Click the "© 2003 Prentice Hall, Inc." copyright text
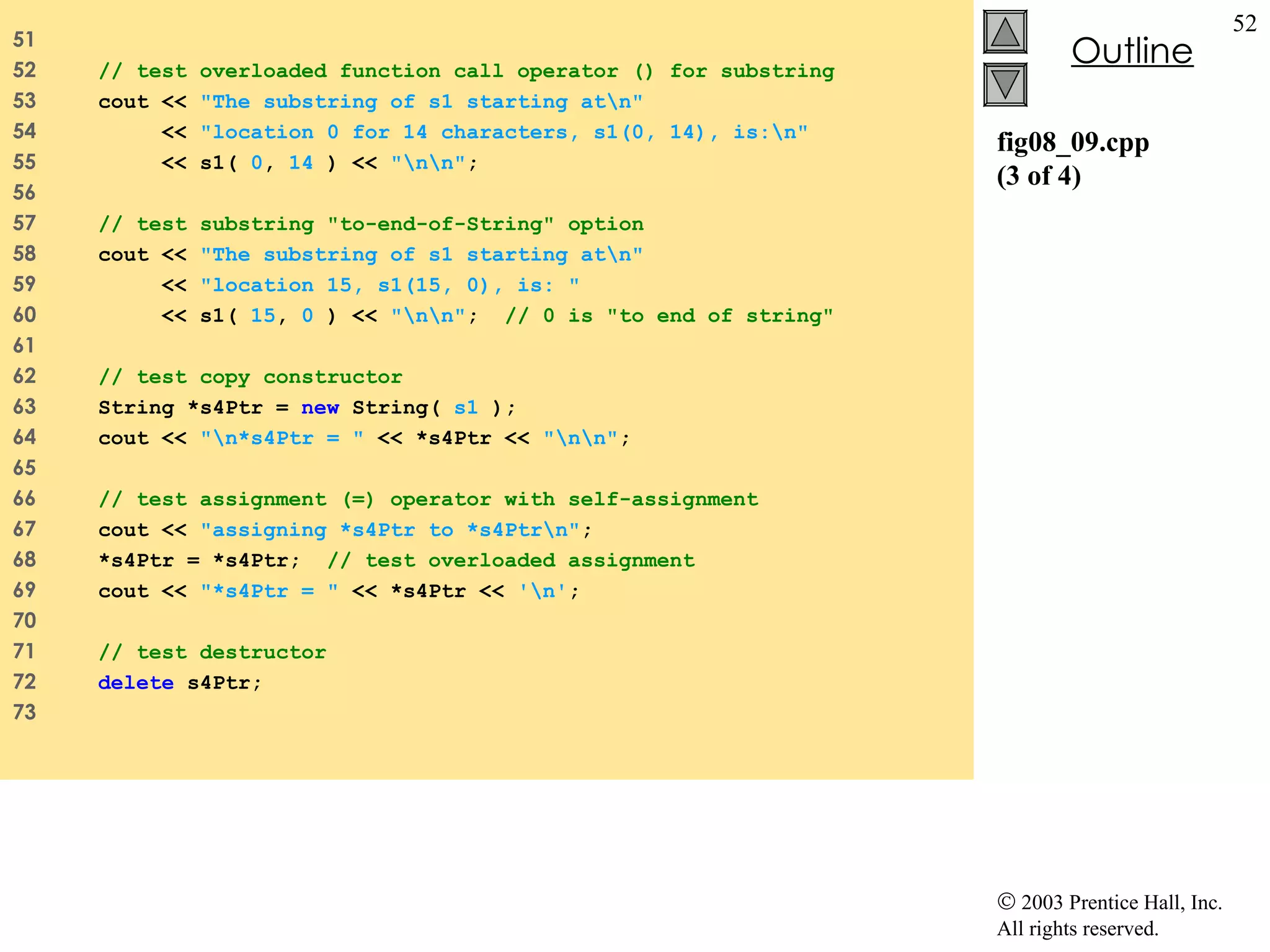The width and height of the screenshot is (1270, 952). (1109, 902)
